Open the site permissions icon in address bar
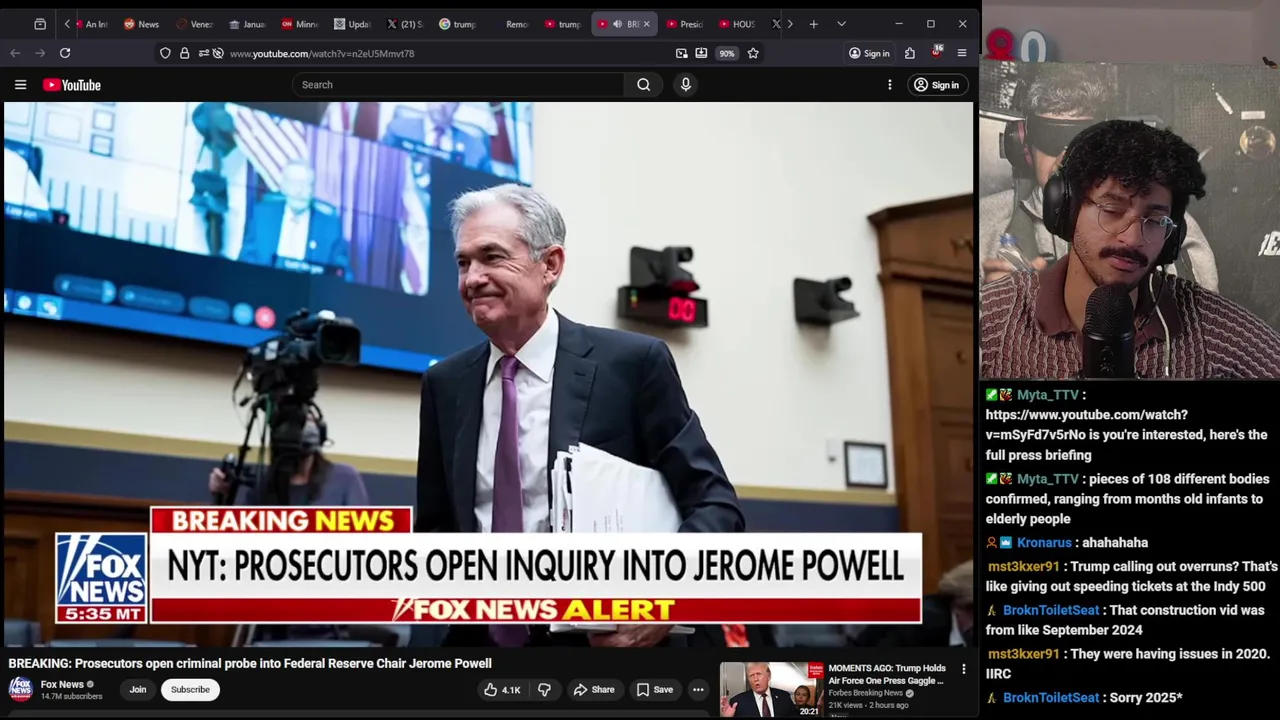The image size is (1280, 720). tap(203, 53)
